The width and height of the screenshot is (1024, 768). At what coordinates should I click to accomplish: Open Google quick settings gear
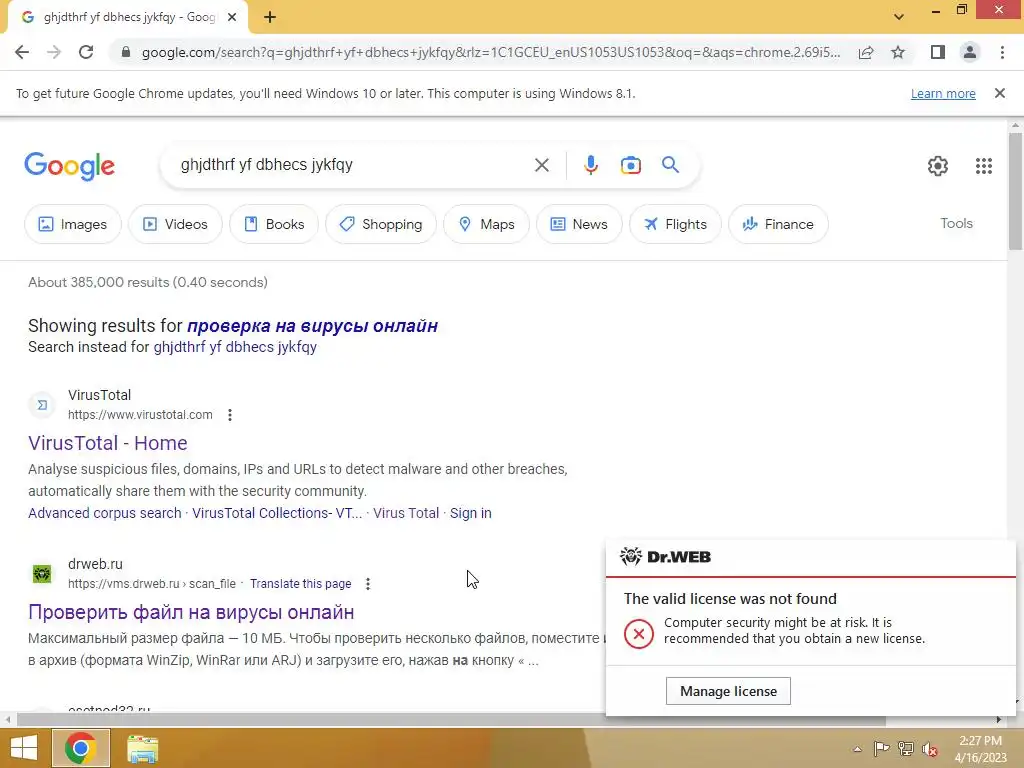coord(938,166)
